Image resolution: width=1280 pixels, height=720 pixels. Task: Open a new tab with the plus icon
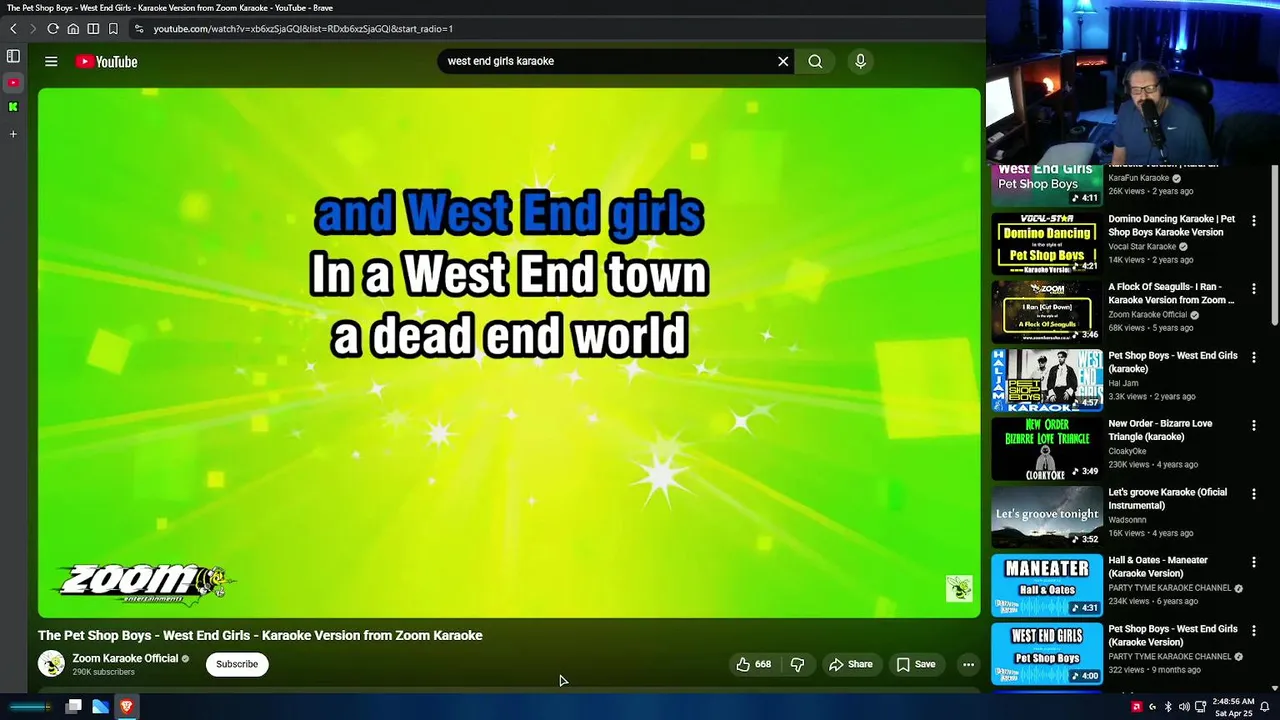pos(13,134)
